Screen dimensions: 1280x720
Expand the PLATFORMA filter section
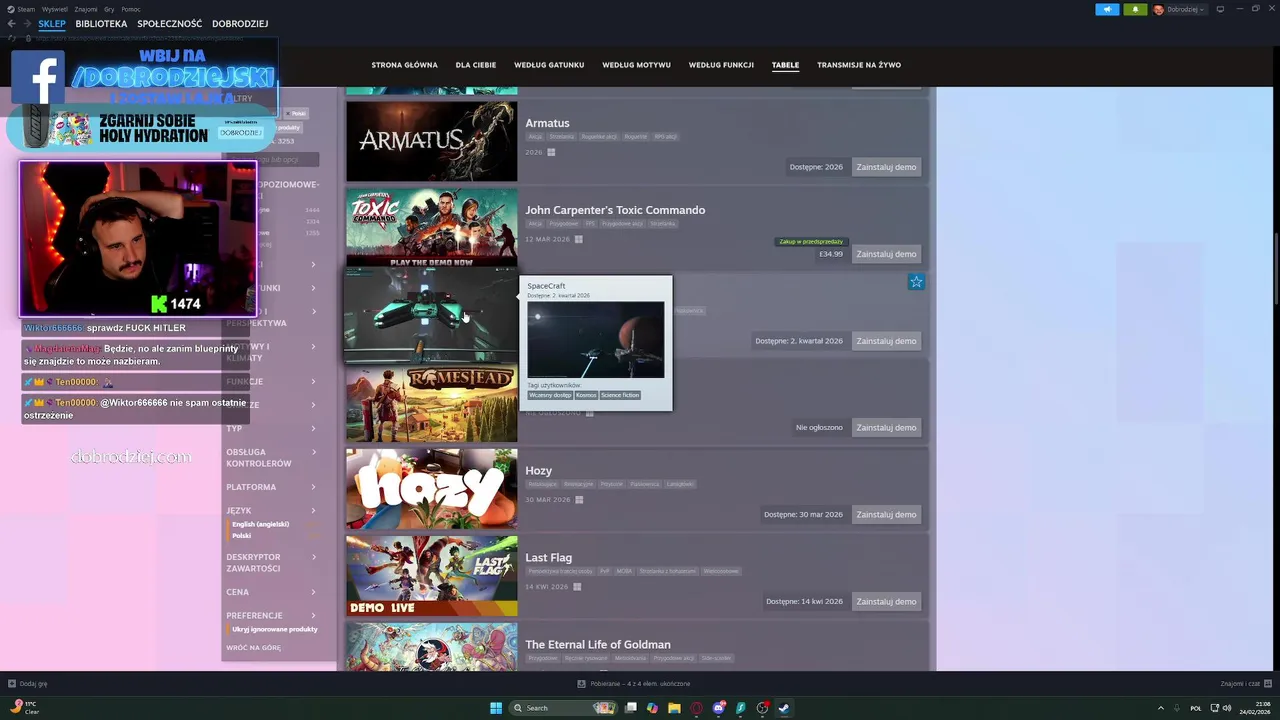click(270, 487)
